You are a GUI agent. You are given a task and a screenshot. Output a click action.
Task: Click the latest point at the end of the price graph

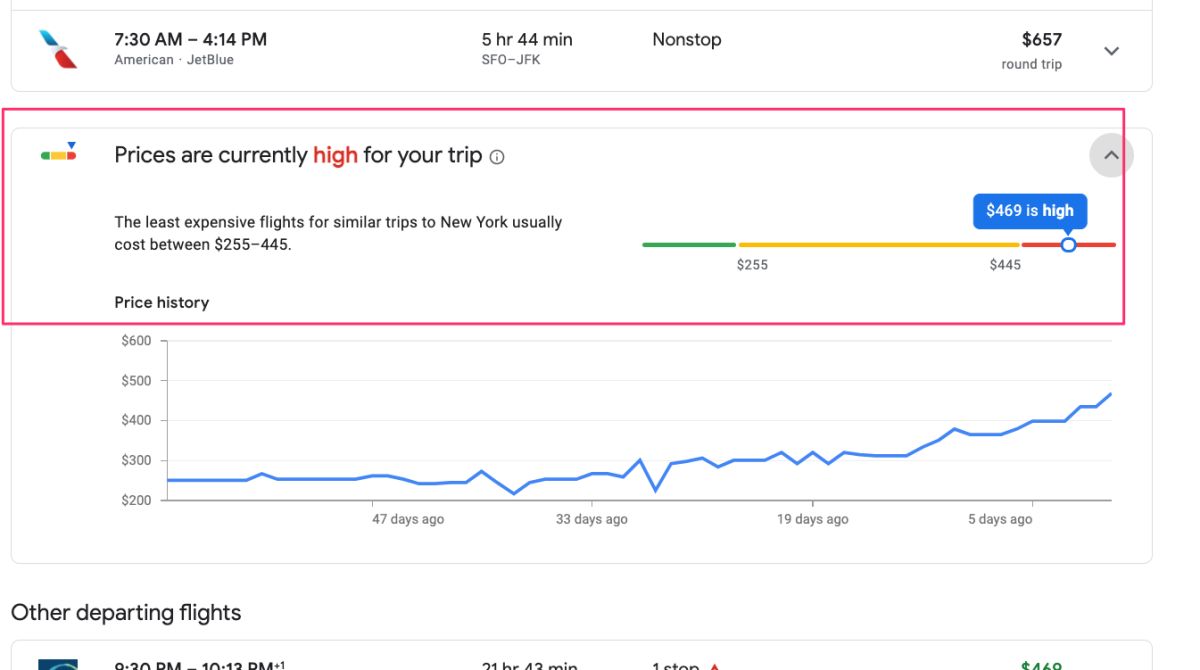pyautogui.click(x=1110, y=394)
